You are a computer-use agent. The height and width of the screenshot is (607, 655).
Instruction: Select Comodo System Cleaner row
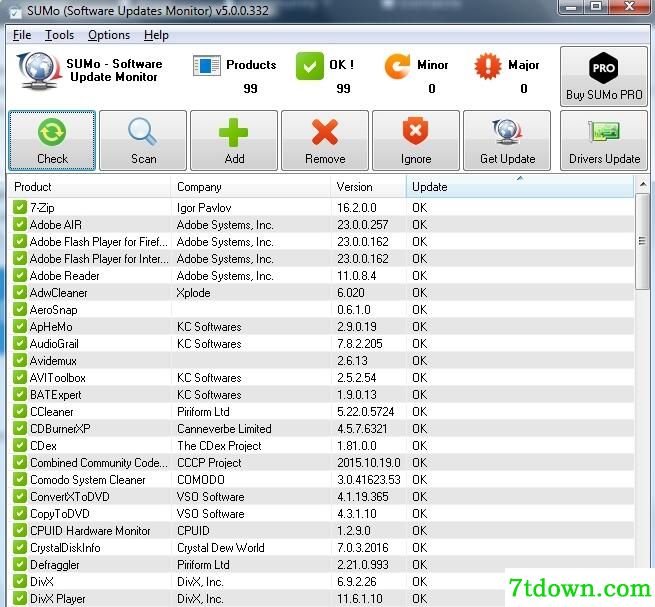(321, 480)
